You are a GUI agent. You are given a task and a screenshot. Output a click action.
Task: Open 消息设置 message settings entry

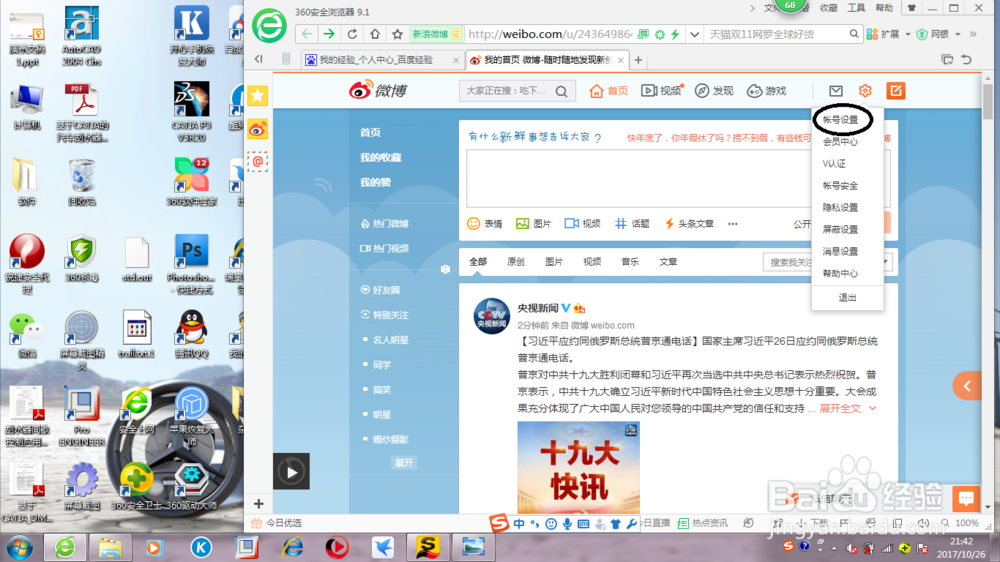840,251
